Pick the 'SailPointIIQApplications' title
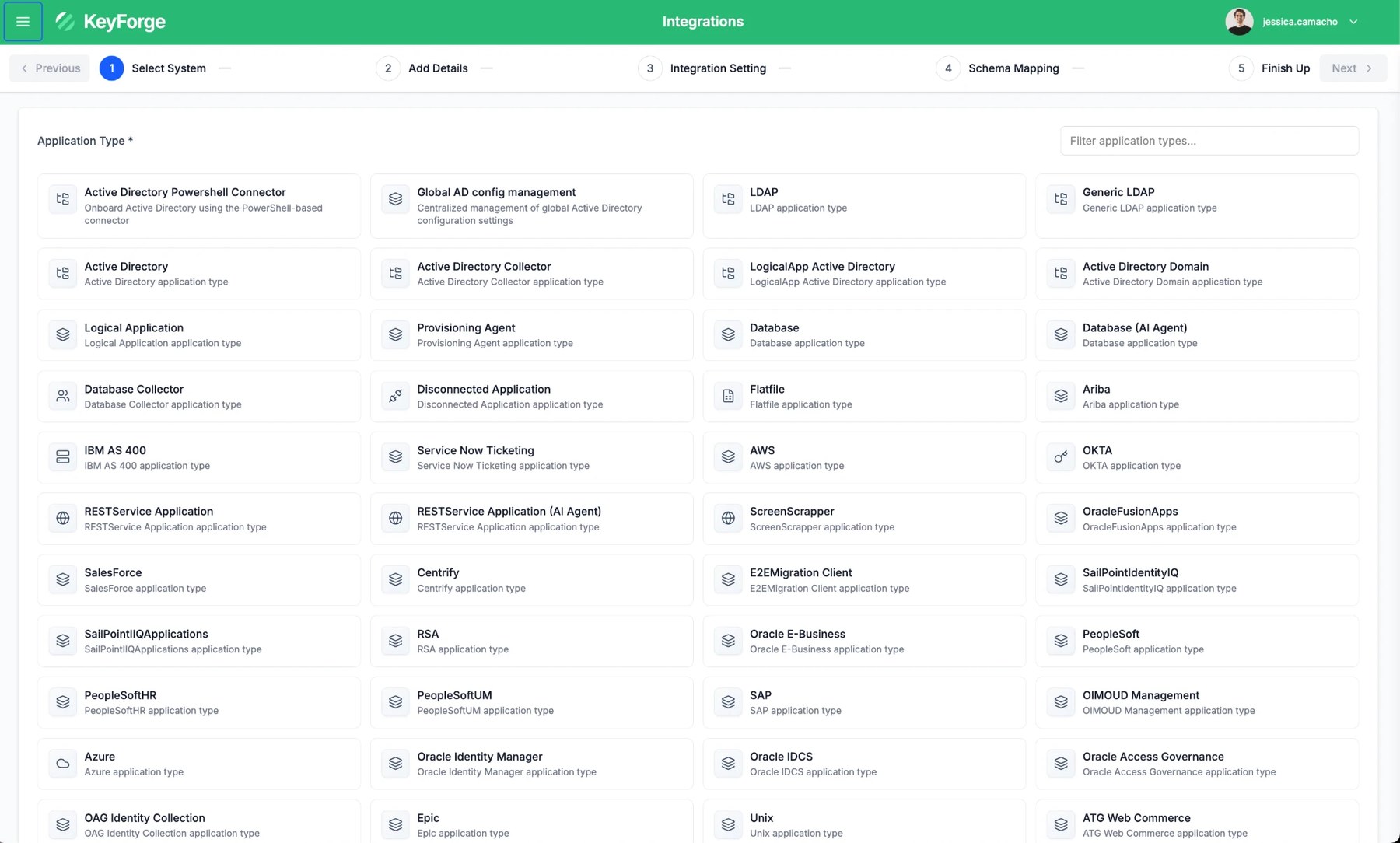The height and width of the screenshot is (843, 1400). 146,635
